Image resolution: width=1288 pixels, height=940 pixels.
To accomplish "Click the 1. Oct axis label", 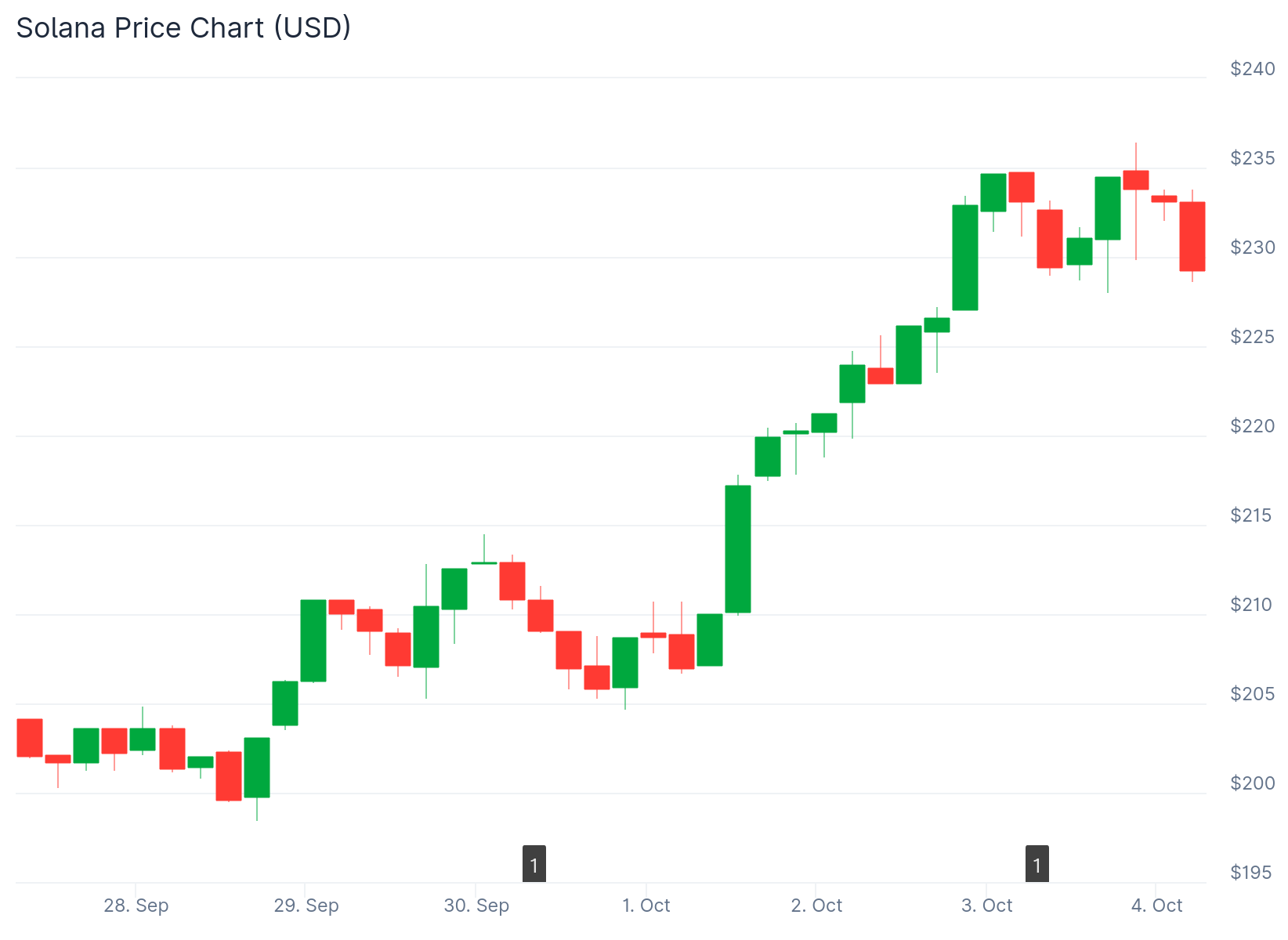I will pyautogui.click(x=646, y=906).
